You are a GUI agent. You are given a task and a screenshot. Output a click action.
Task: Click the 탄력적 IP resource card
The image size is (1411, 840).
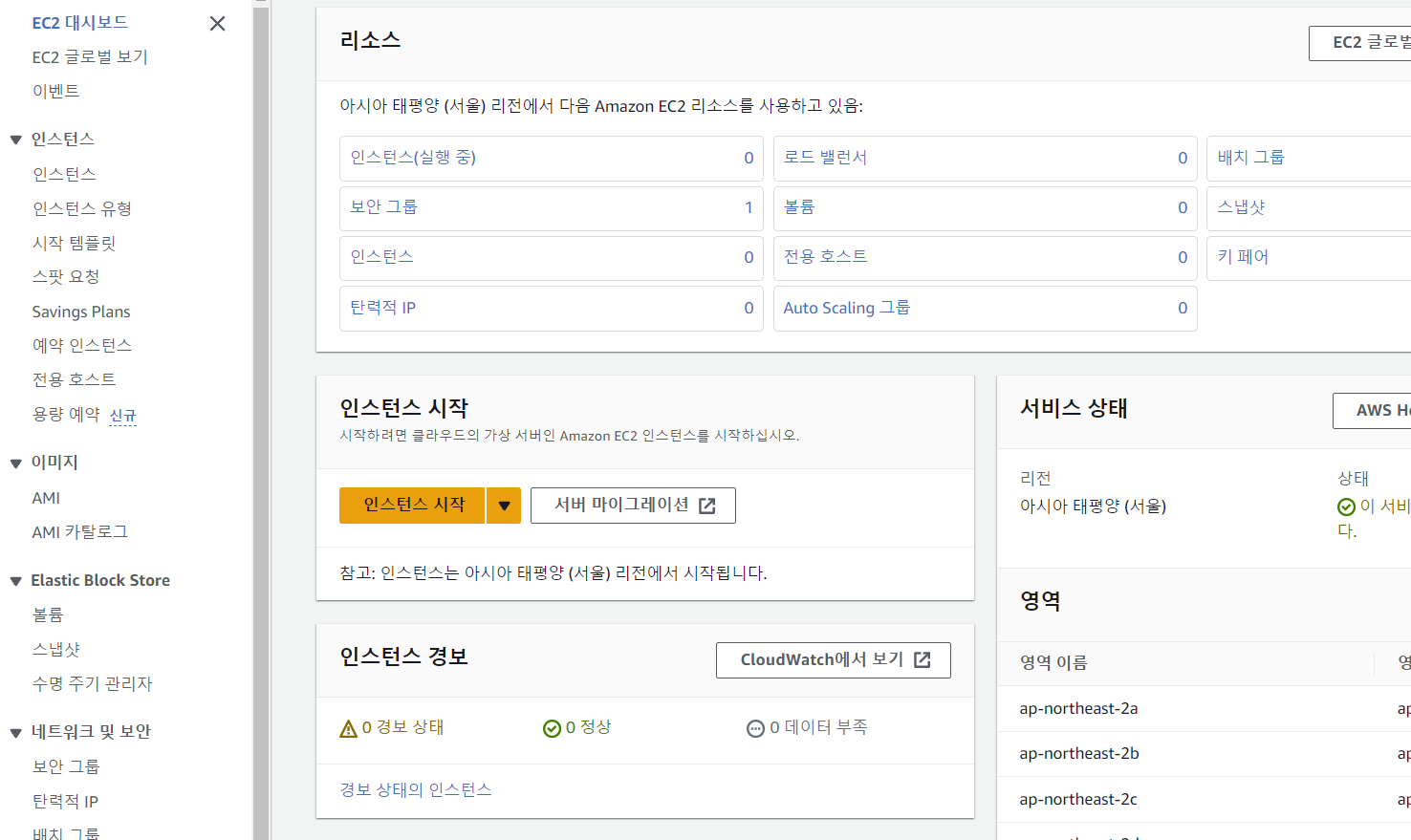point(552,309)
